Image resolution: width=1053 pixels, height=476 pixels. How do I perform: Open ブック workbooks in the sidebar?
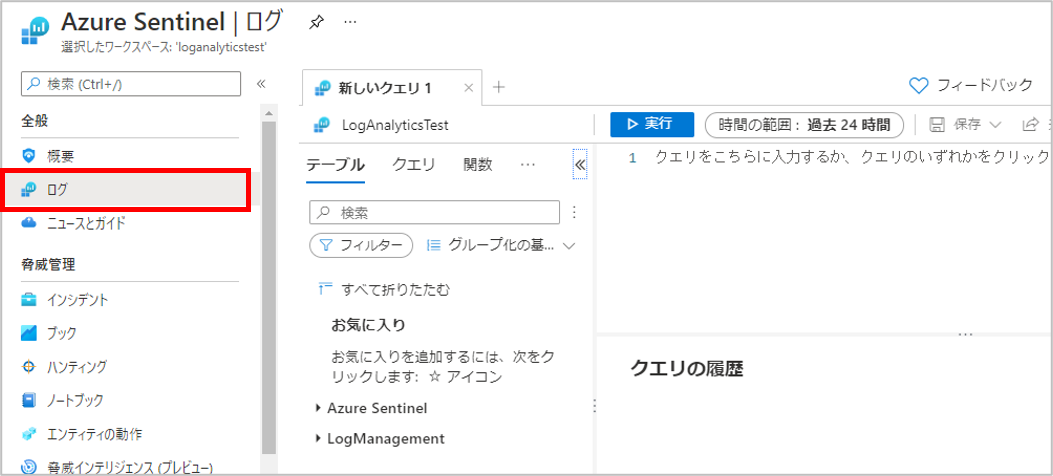(61, 333)
